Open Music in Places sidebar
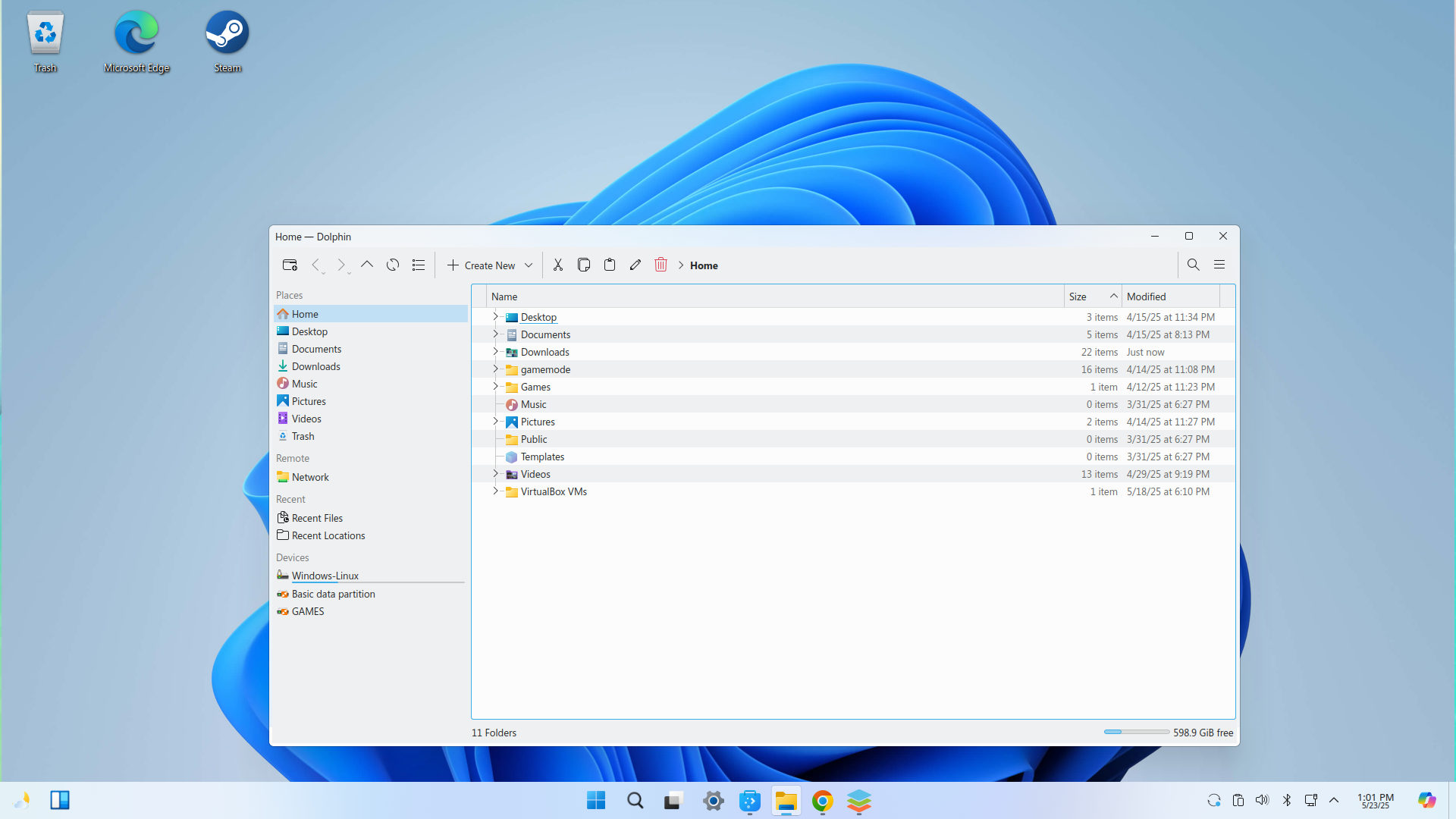 click(371, 384)
